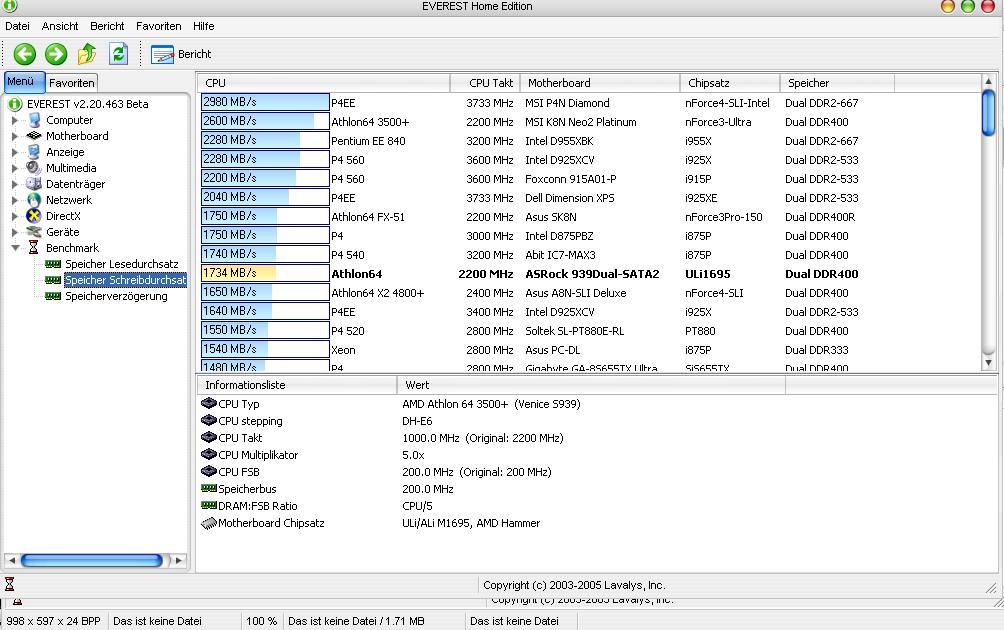
Task: Select the 2980 MB/s P4EE result bar
Action: pyautogui.click(x=265, y=102)
